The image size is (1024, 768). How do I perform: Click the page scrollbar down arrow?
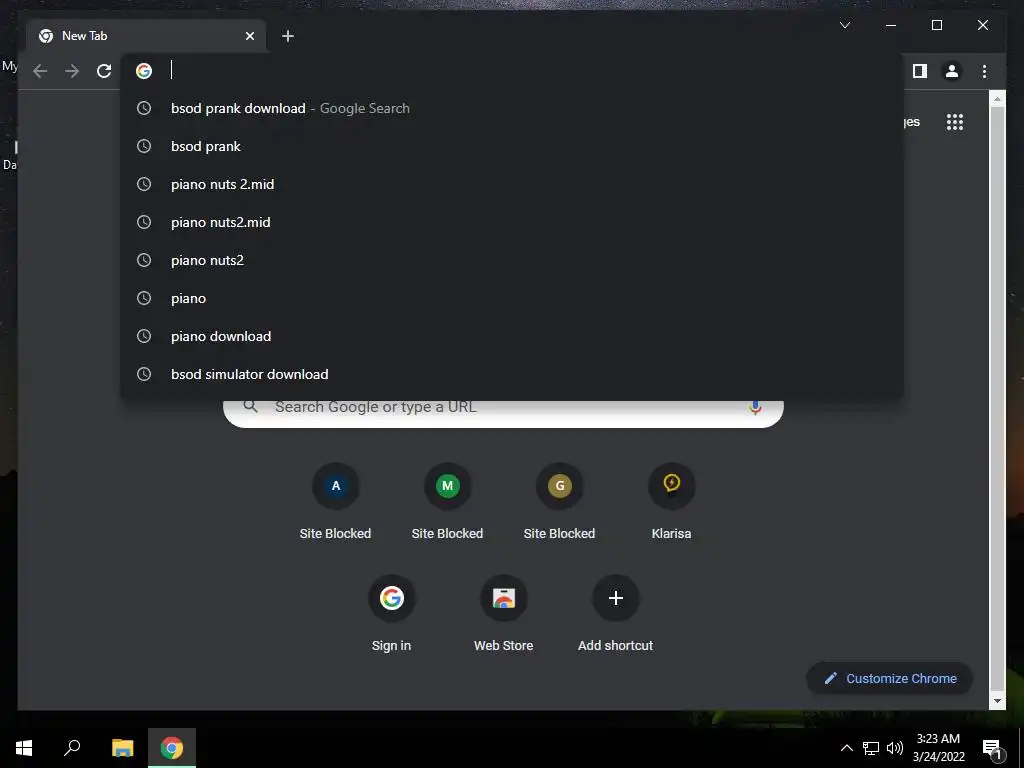997,701
